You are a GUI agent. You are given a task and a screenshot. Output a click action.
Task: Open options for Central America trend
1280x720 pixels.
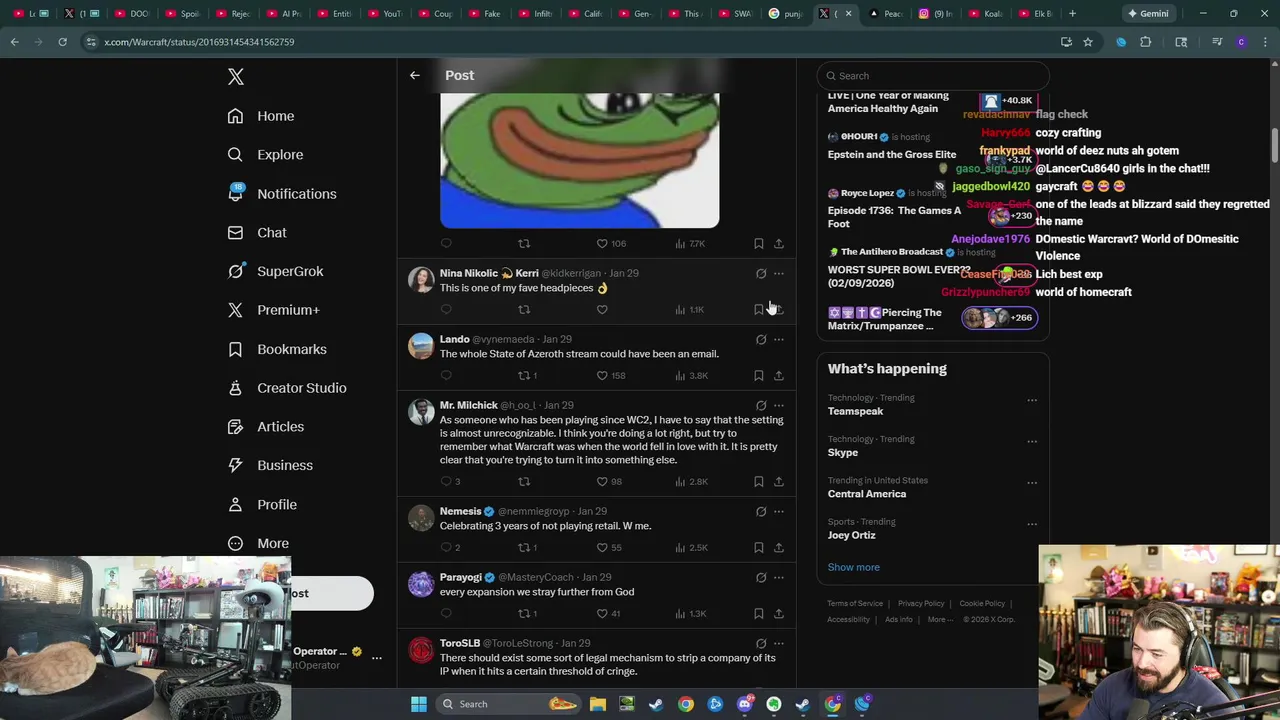(1032, 482)
